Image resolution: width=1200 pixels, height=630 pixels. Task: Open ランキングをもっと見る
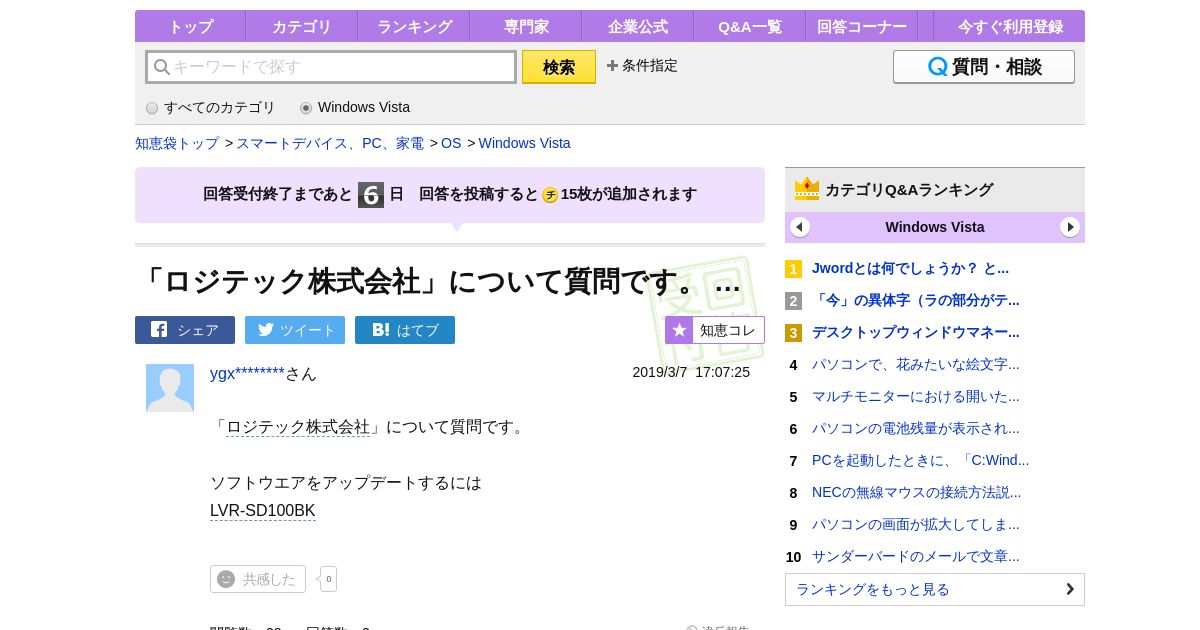tap(935, 589)
